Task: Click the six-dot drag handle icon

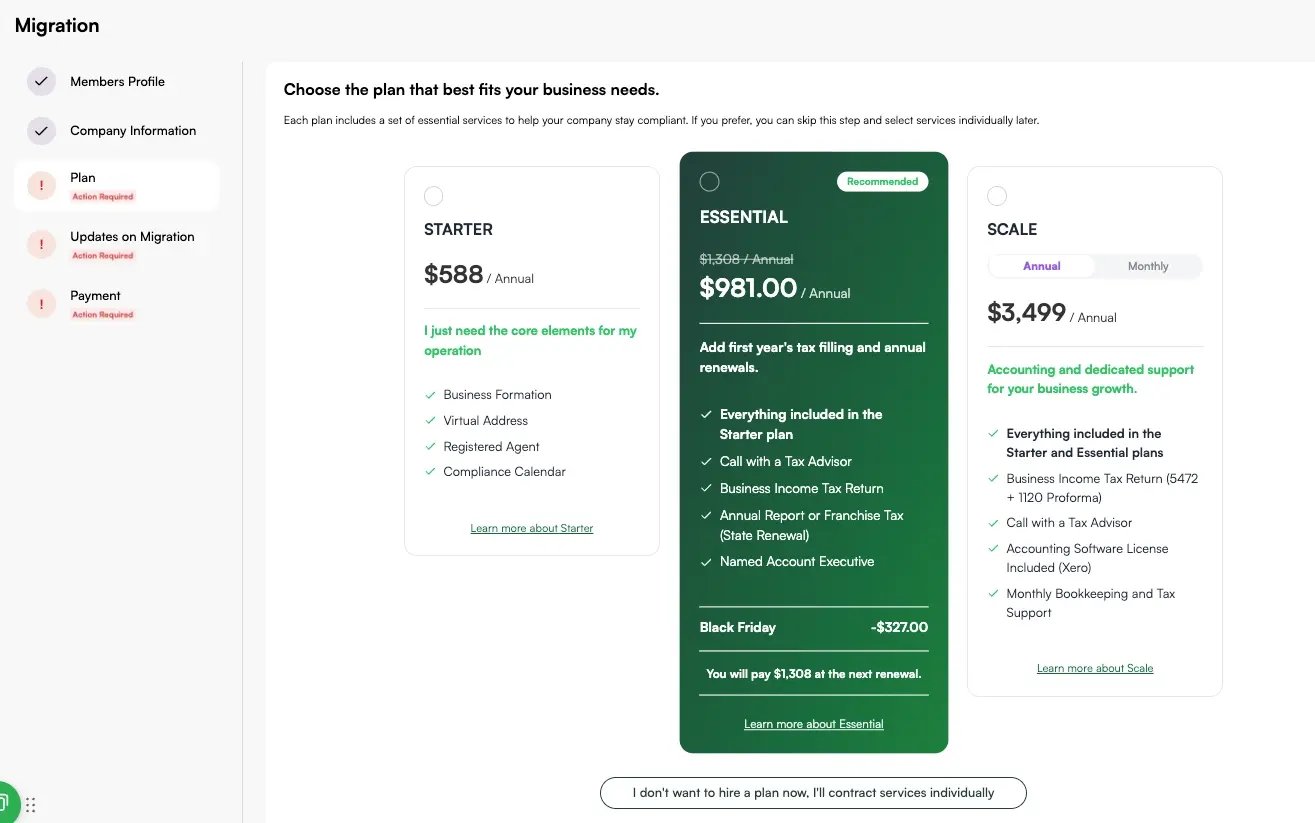Action: pyautogui.click(x=31, y=804)
